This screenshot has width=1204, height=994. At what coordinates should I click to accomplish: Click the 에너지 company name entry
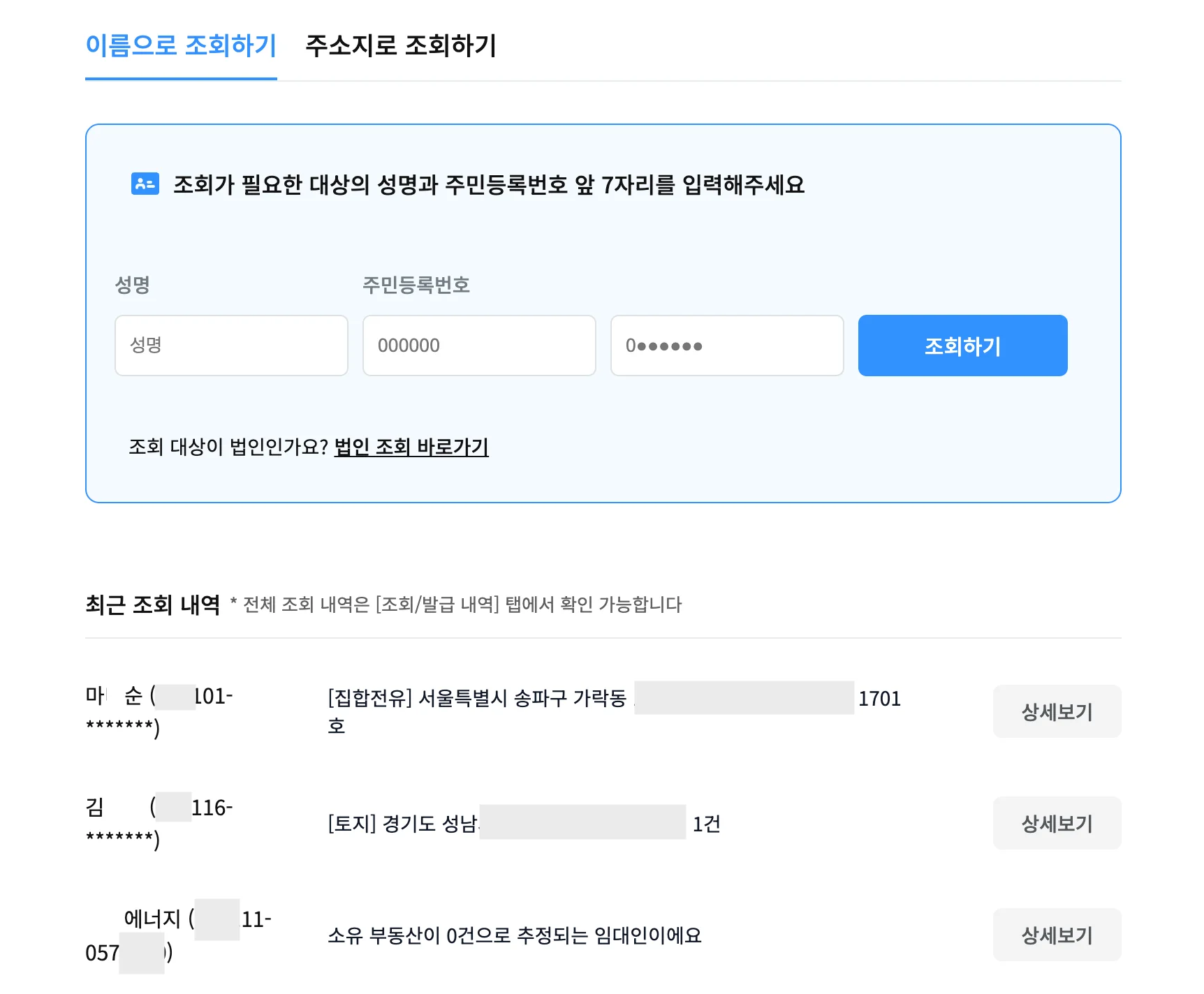(152, 919)
